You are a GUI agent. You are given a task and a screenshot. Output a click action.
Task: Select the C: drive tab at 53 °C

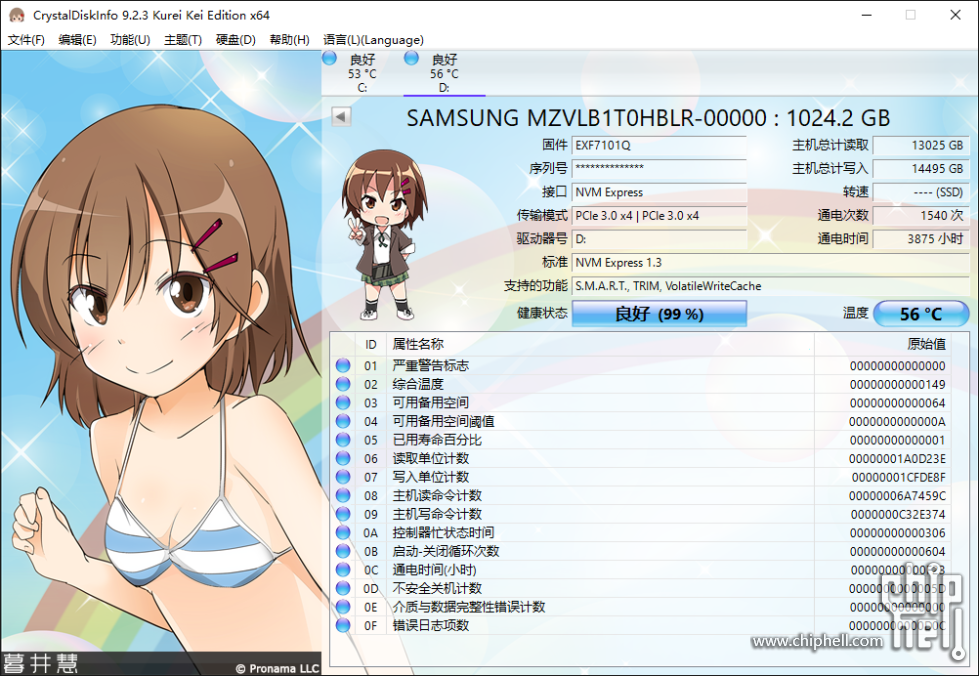[362, 73]
